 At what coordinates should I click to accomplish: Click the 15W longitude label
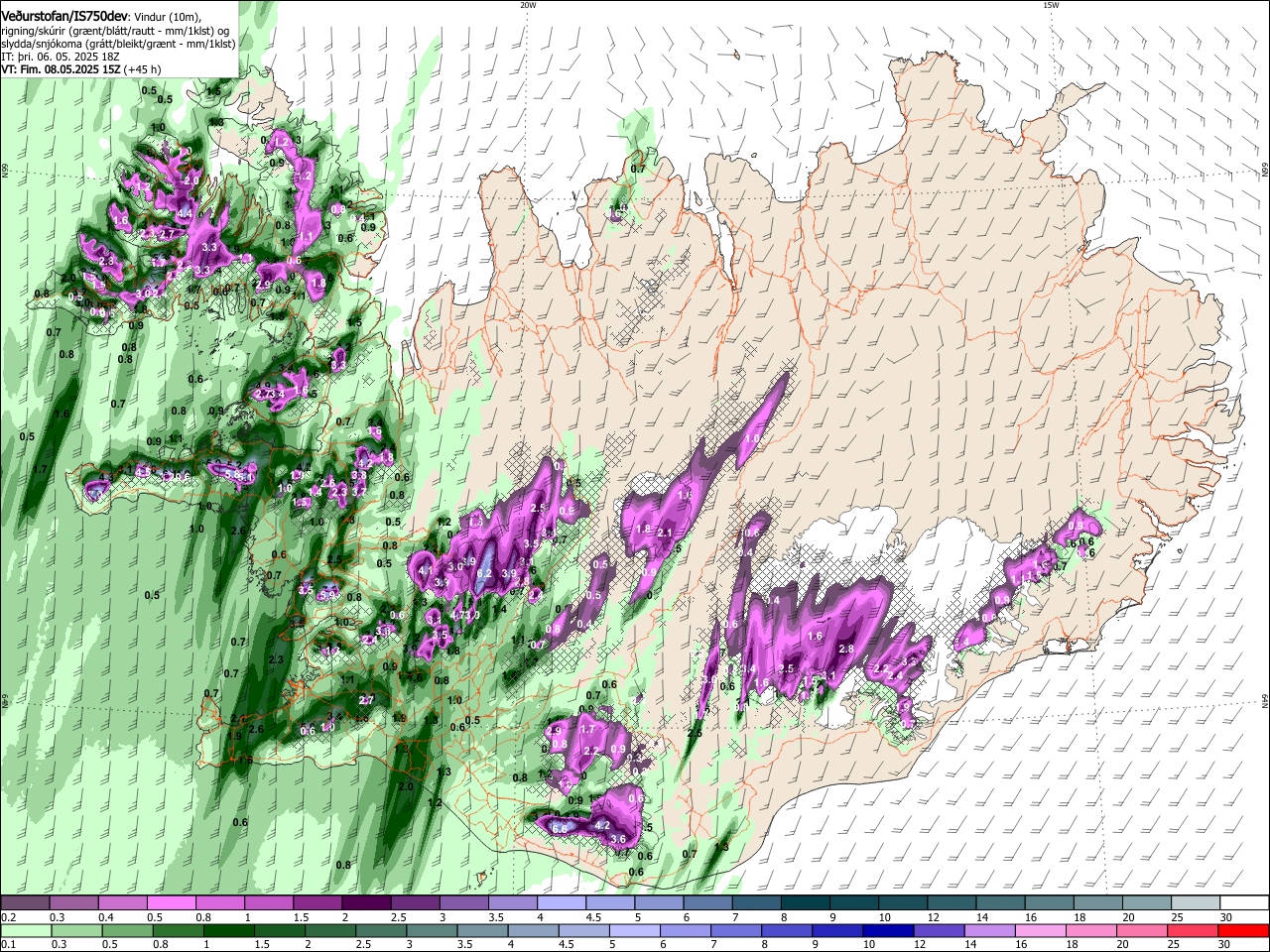pos(1051,5)
